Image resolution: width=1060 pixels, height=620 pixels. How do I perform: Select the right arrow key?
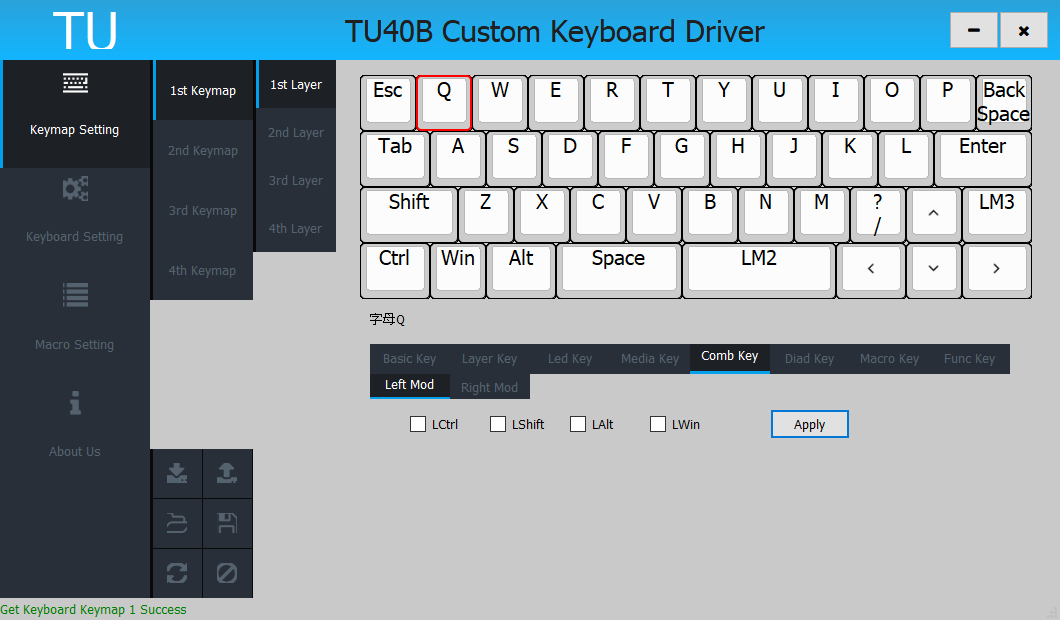tap(996, 270)
